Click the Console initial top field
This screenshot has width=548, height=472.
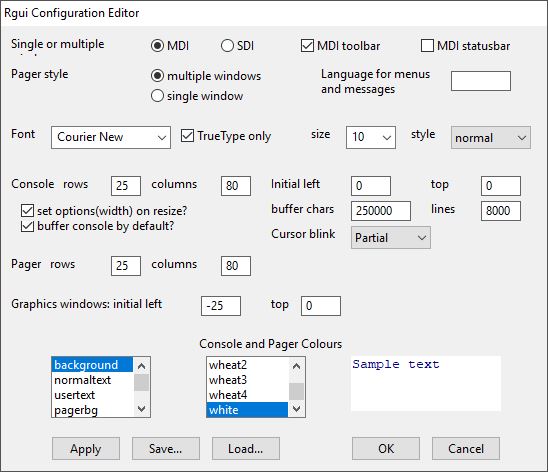(501, 186)
